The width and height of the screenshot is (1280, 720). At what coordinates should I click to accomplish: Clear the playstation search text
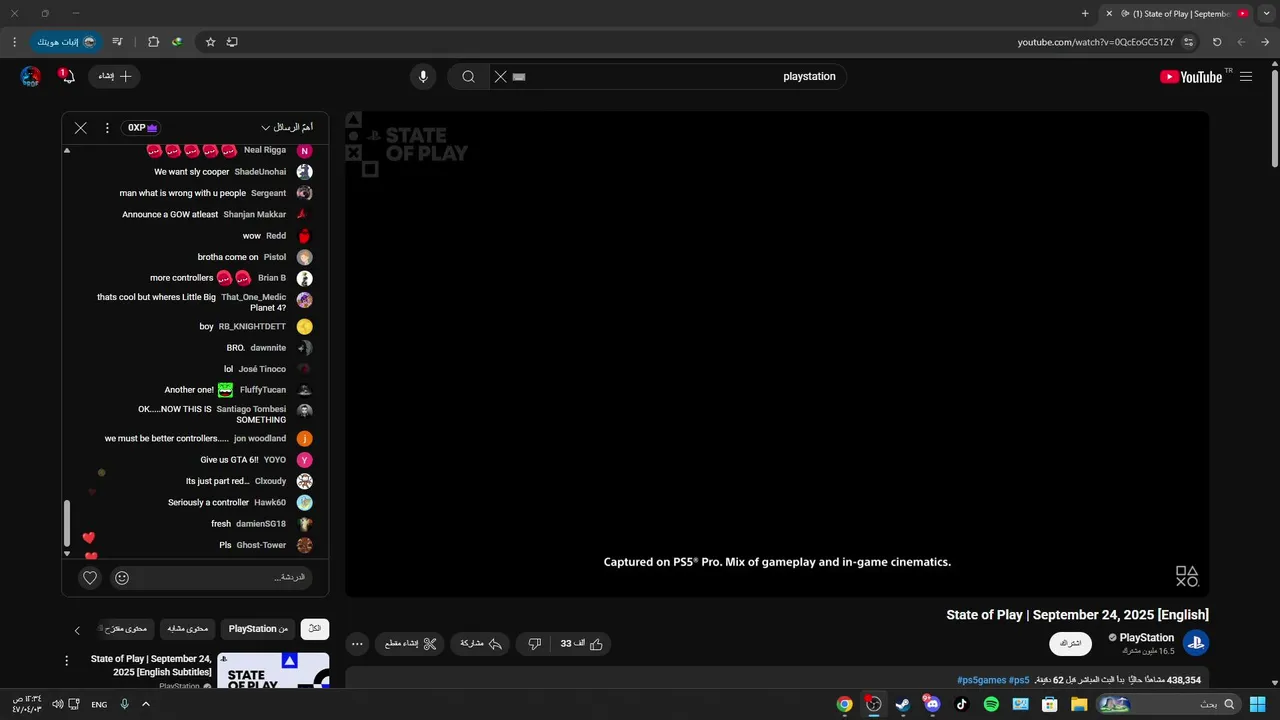[x=501, y=77]
